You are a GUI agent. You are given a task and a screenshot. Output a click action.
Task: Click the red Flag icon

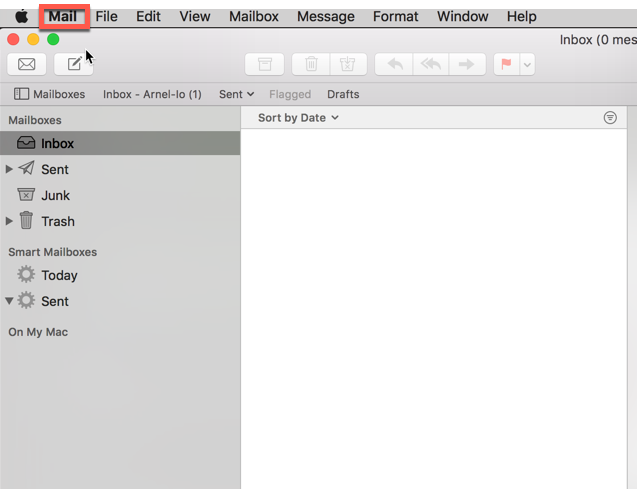pos(506,64)
